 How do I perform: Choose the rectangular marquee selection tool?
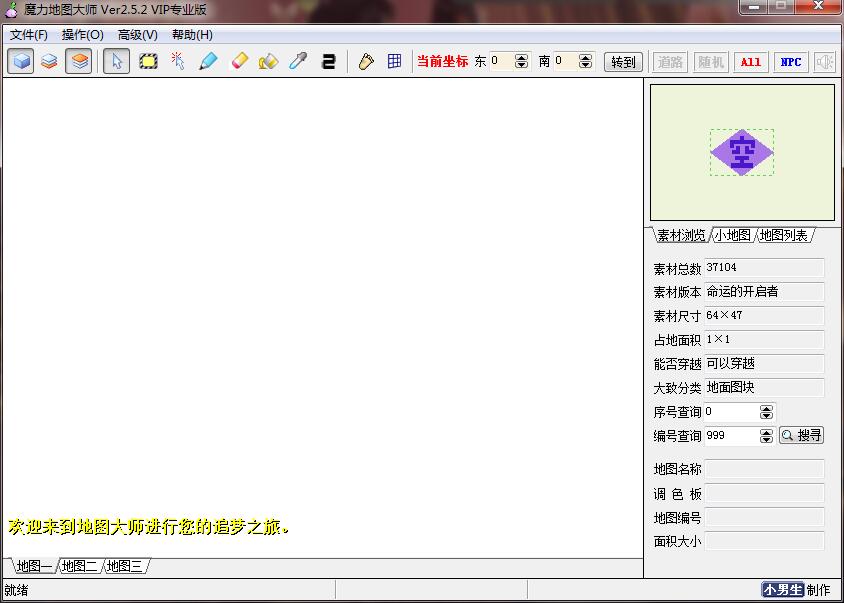pos(148,61)
